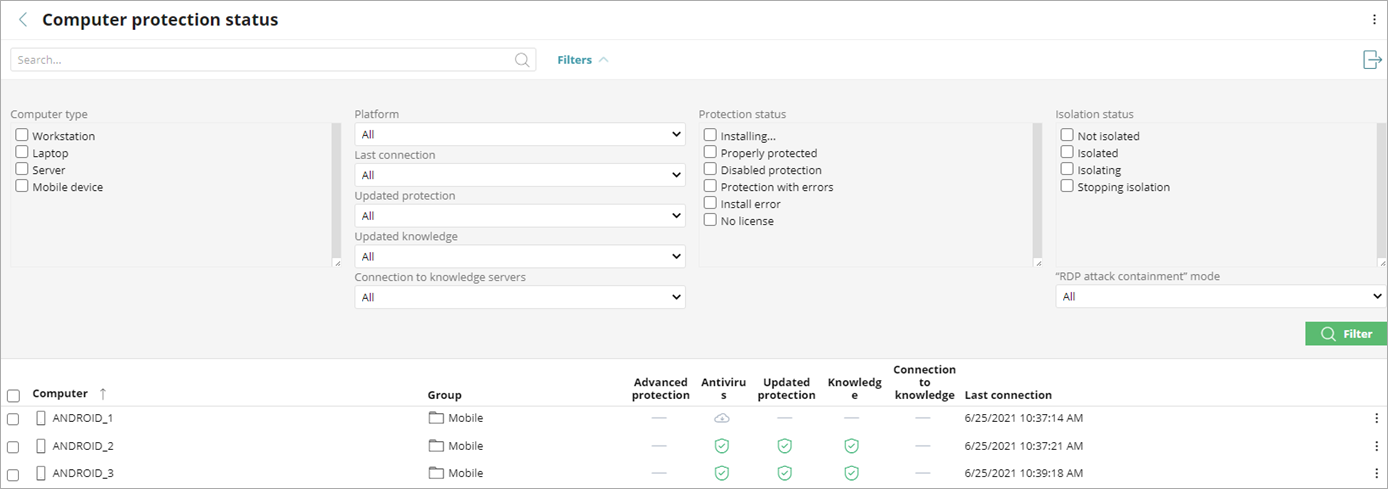
Task: Expand the Last connection dropdown
Action: tap(519, 175)
